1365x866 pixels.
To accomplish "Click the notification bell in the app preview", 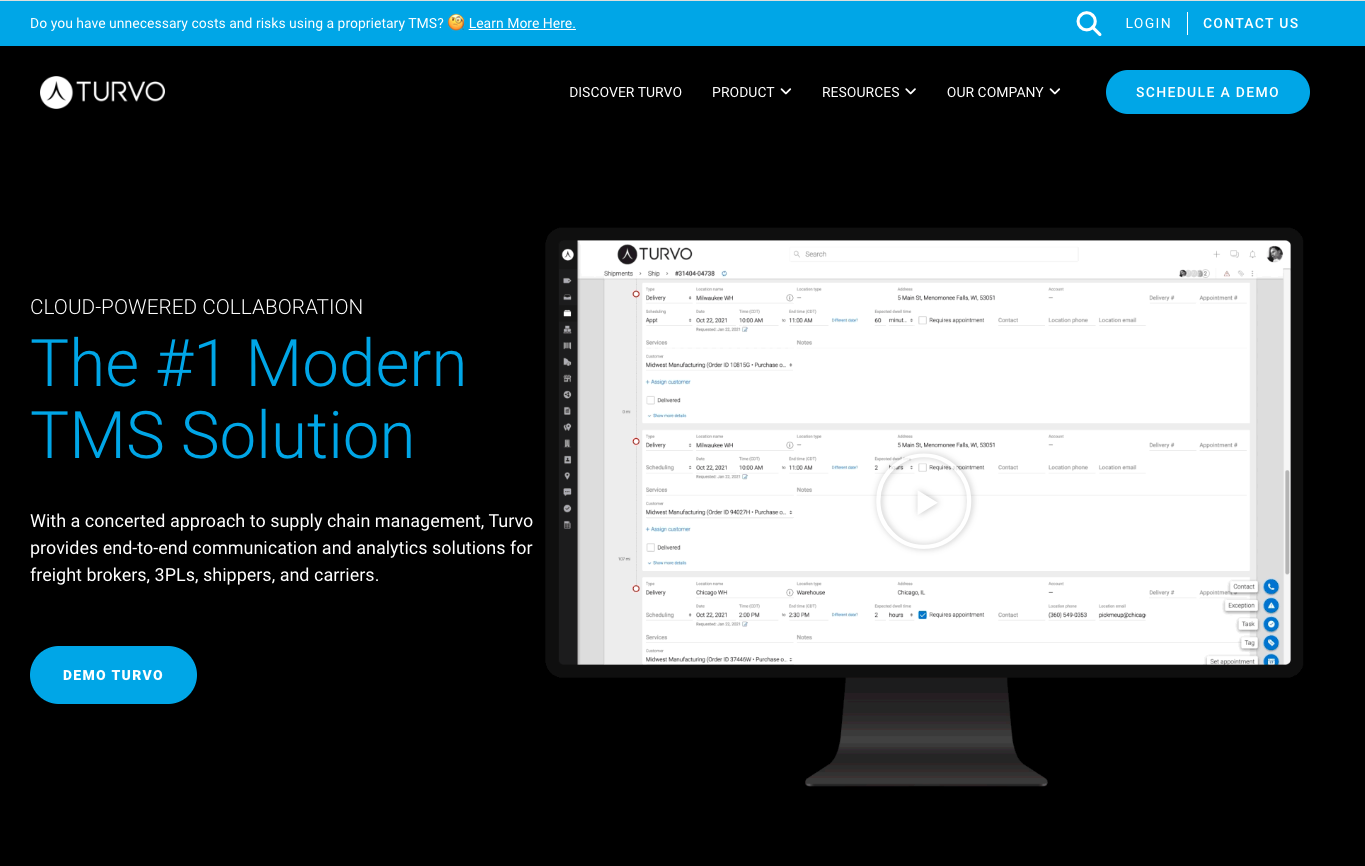I will coord(1252,254).
